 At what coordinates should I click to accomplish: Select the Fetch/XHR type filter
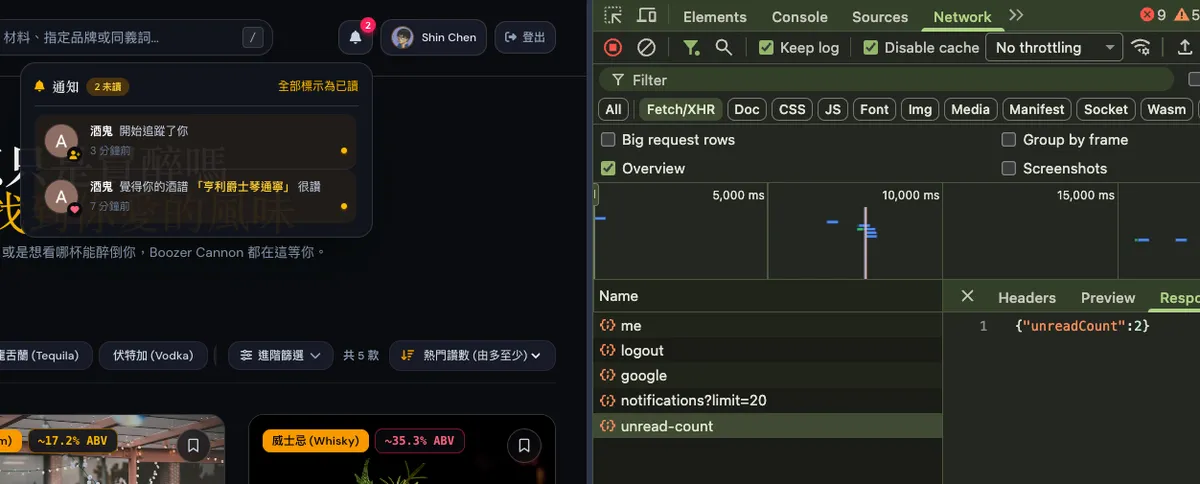[x=679, y=109]
